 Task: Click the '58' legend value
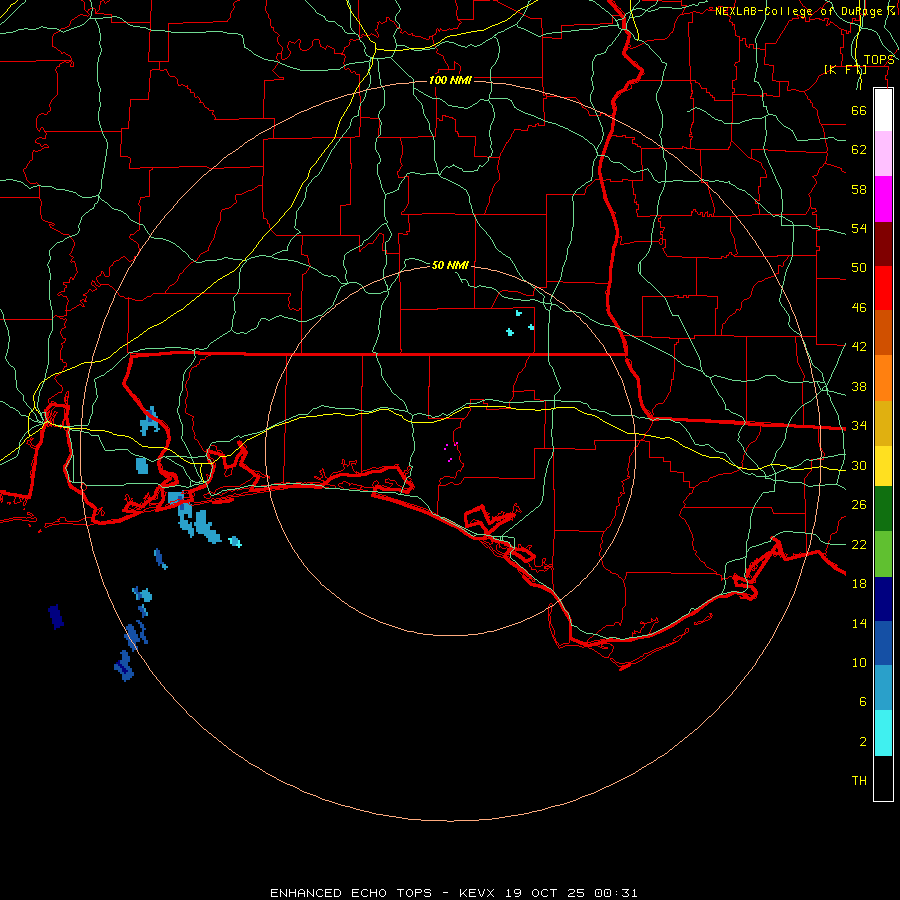click(x=859, y=189)
